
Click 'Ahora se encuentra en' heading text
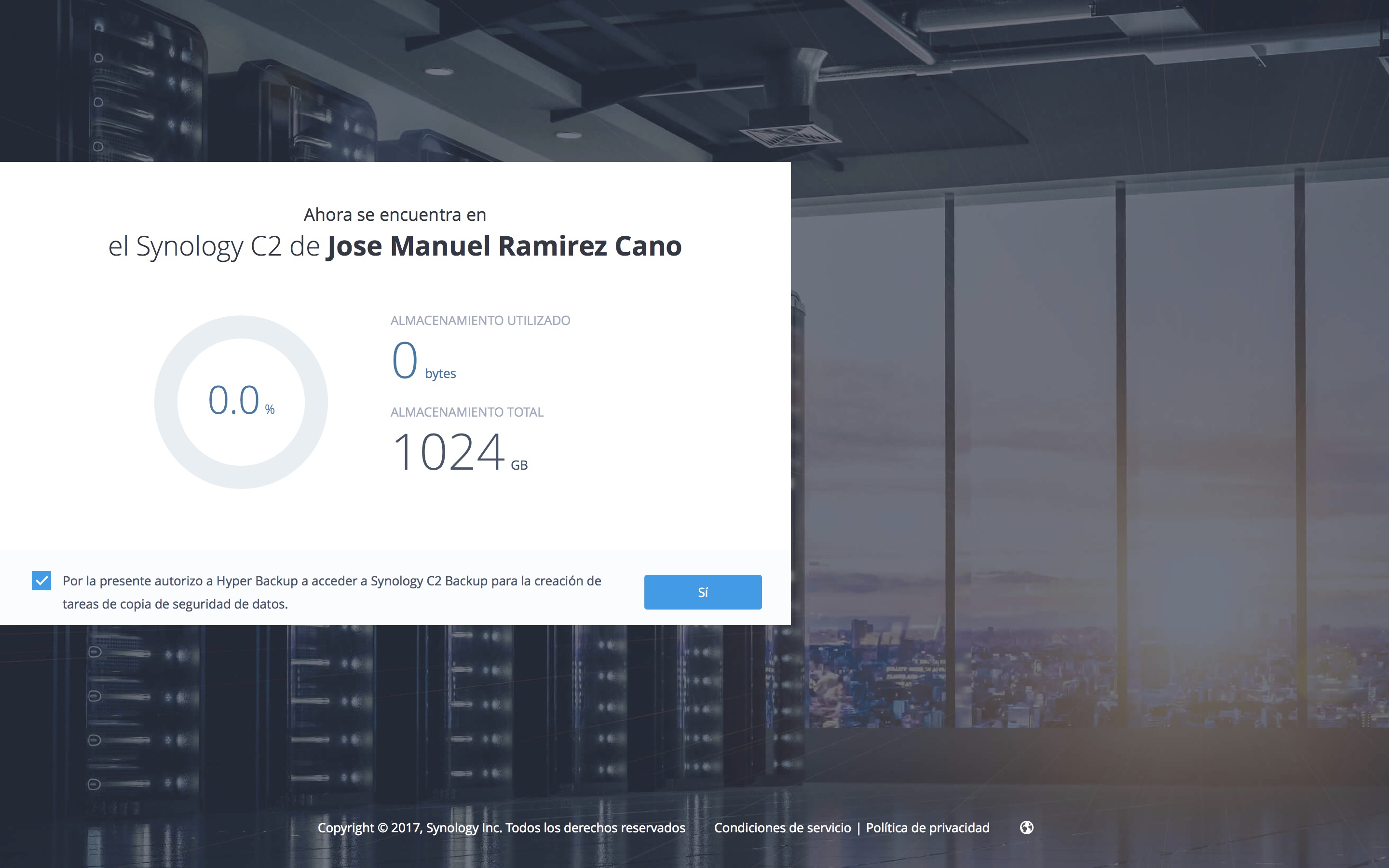(x=395, y=214)
